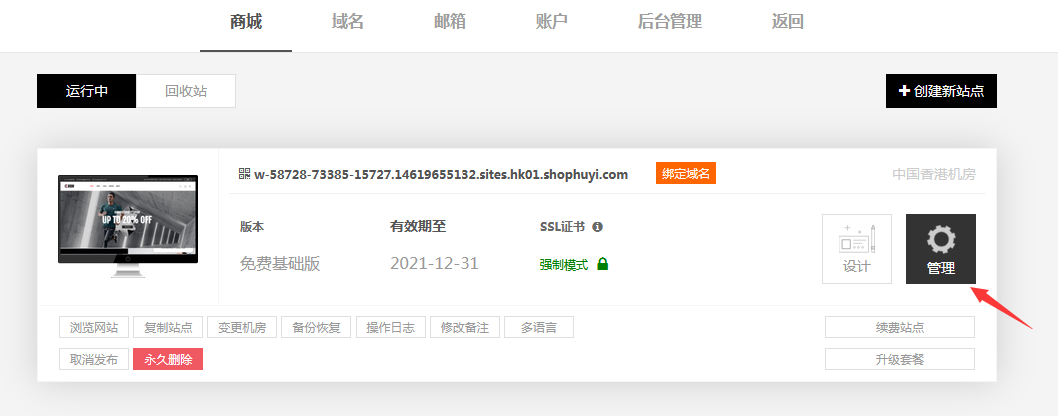Viewport: 1058px width, 416px height.
Task: Open the site URL link
Action: 440,174
